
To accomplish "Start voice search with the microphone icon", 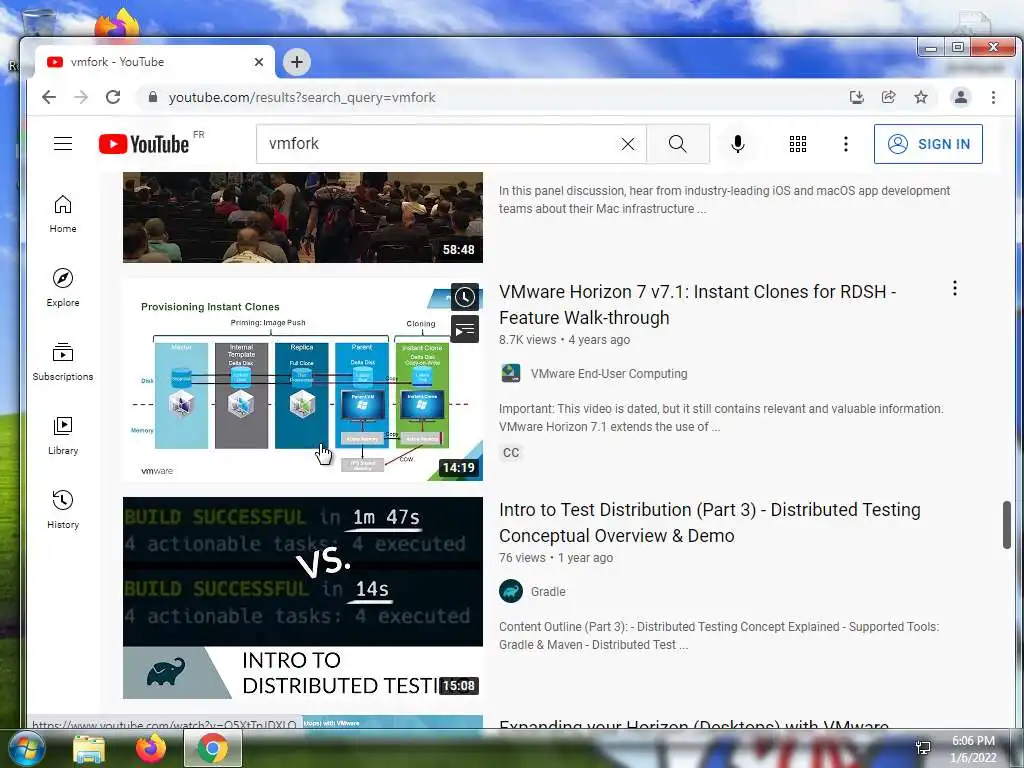I will coord(738,144).
